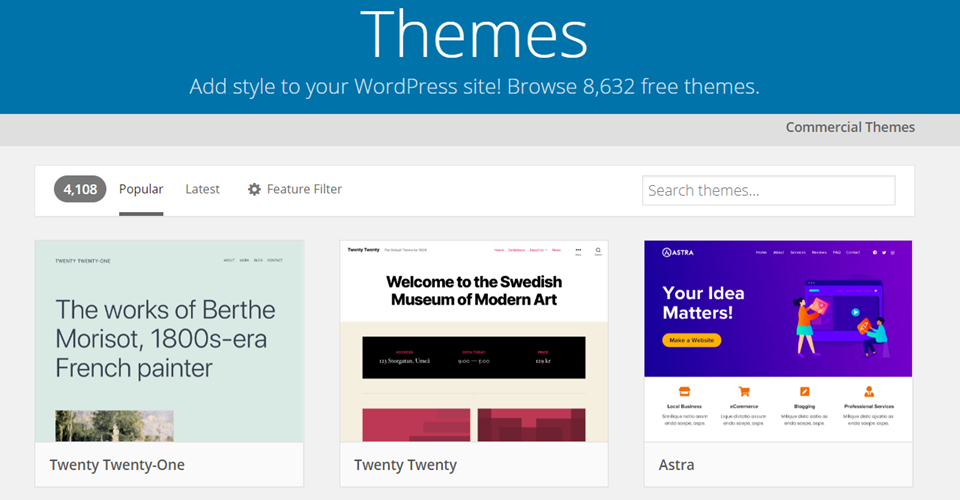Viewport: 960px width, 500px height.
Task: Click the Feature Filter gear icon
Action: click(254, 189)
